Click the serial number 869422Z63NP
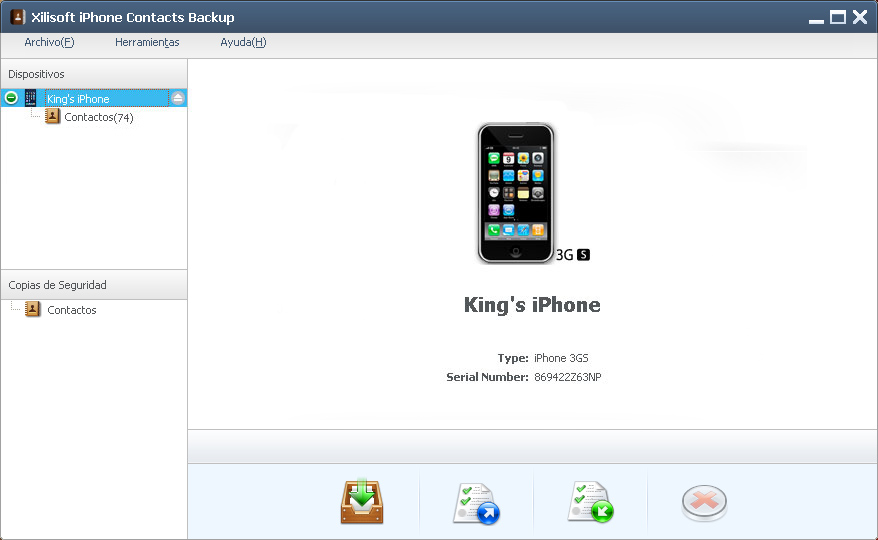The image size is (878, 540). (x=568, y=377)
